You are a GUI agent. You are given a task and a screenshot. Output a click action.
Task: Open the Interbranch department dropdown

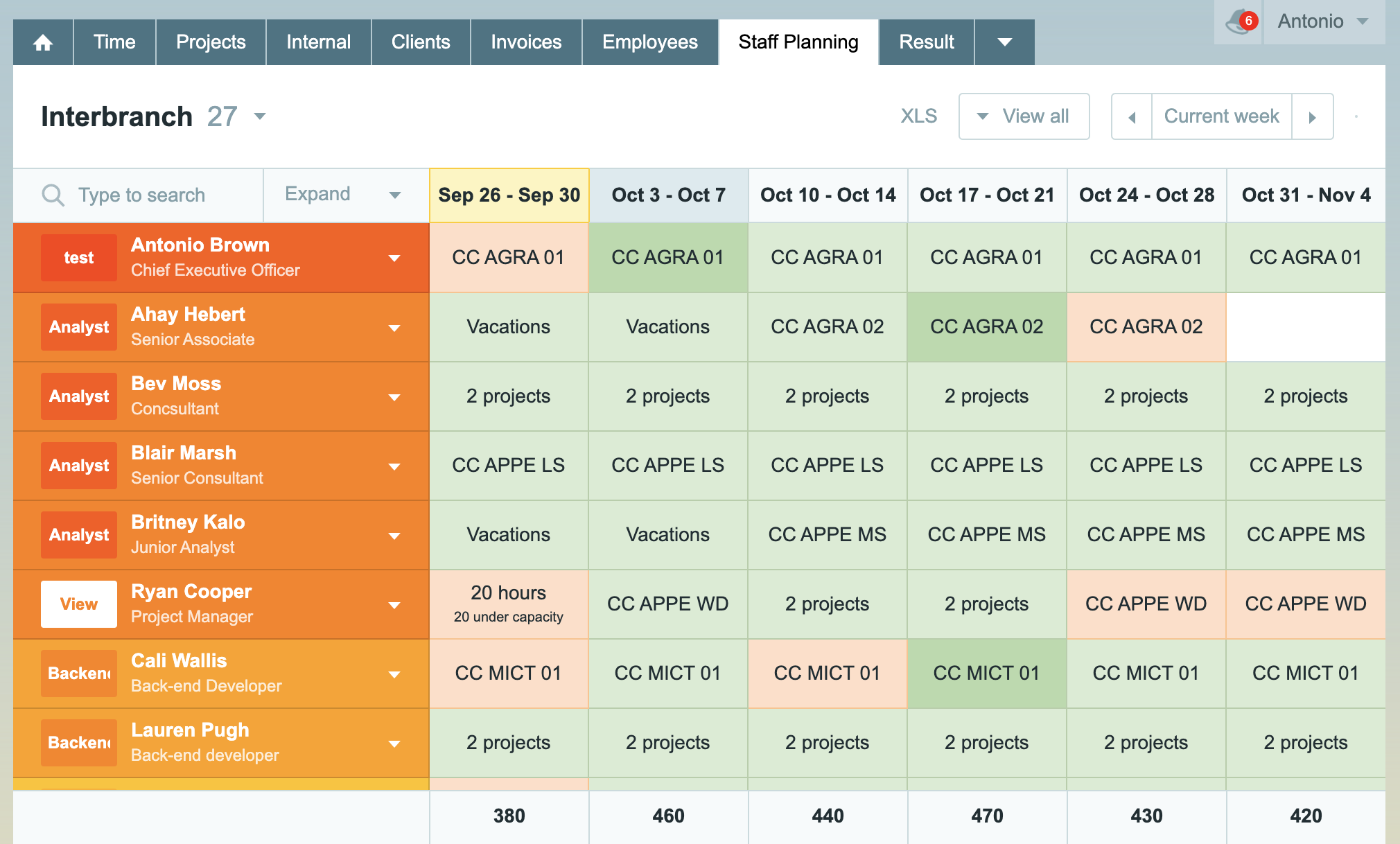pos(260,116)
